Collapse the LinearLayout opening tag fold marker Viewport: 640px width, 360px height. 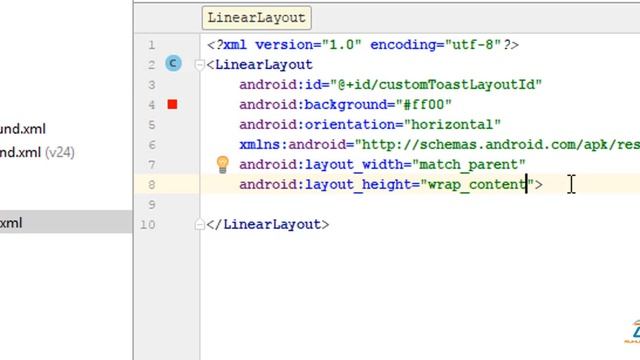pyautogui.click(x=199, y=64)
